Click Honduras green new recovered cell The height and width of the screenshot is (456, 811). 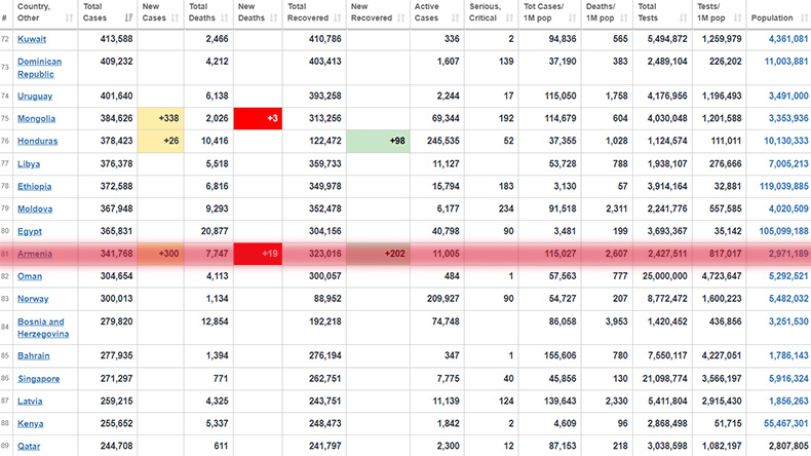[378, 141]
